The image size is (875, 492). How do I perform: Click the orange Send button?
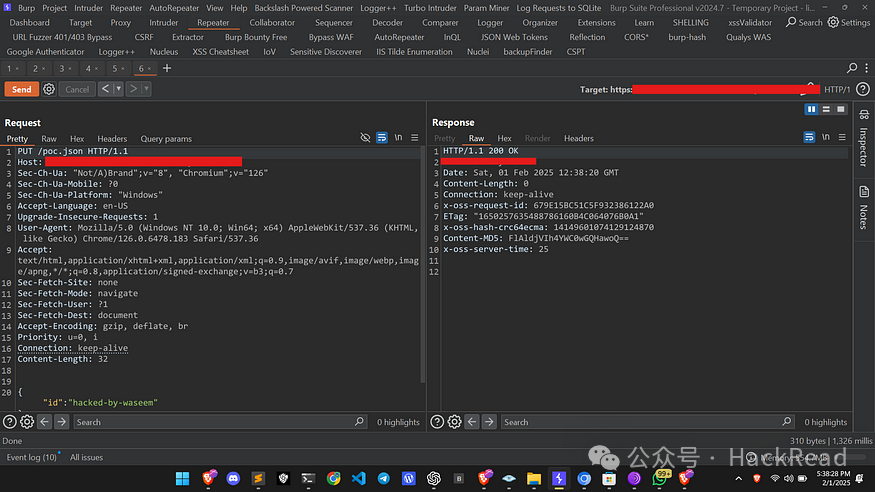22,89
